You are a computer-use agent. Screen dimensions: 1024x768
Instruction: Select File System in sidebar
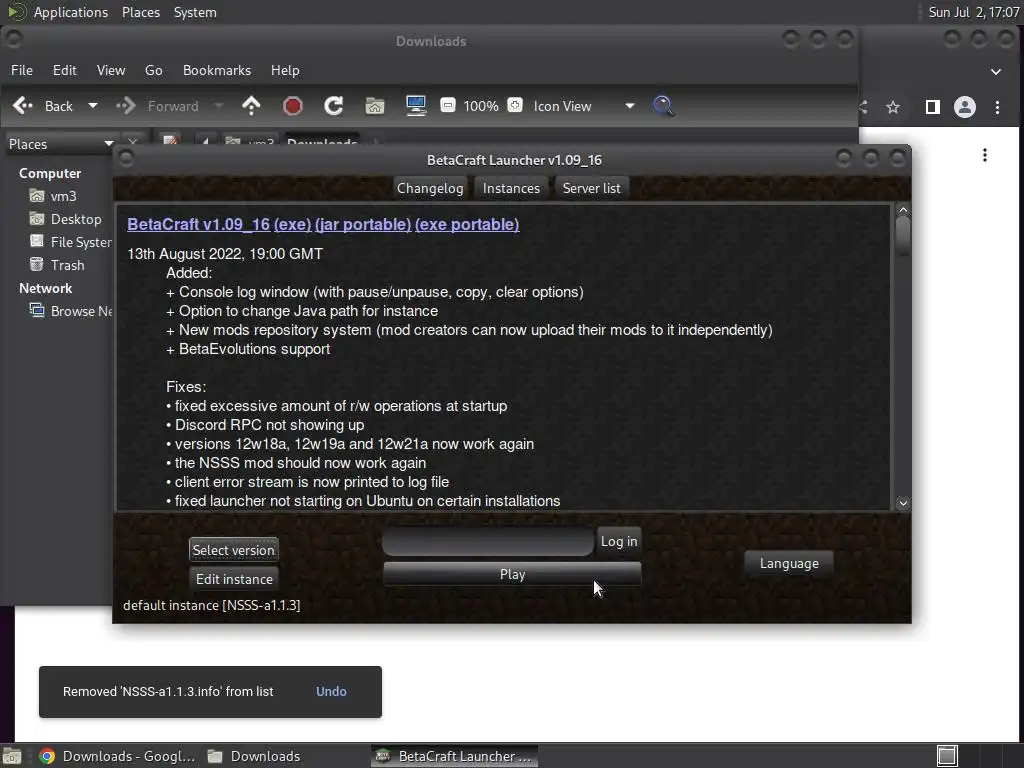(69, 242)
